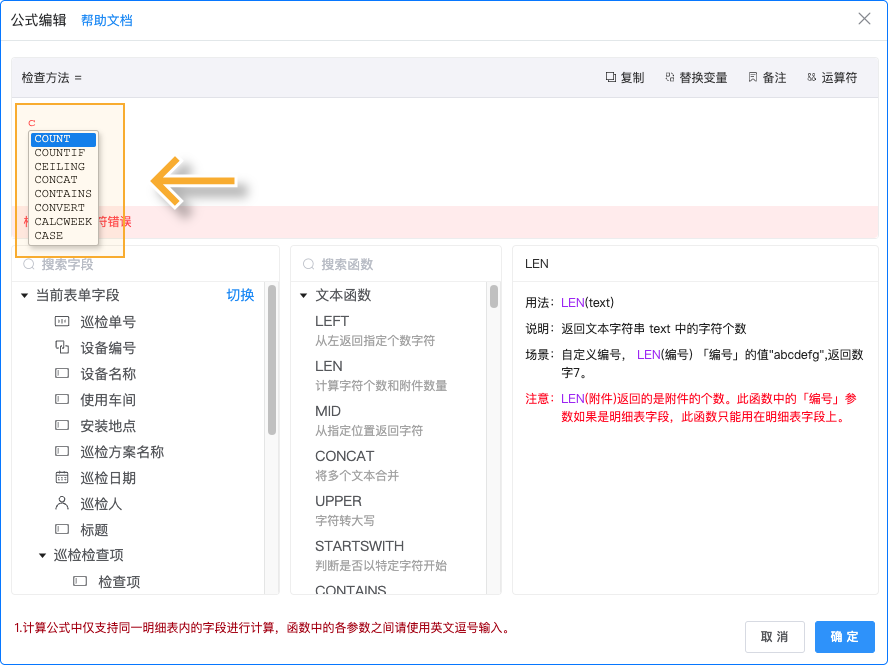Open the 帮助文档 help link

106,19
